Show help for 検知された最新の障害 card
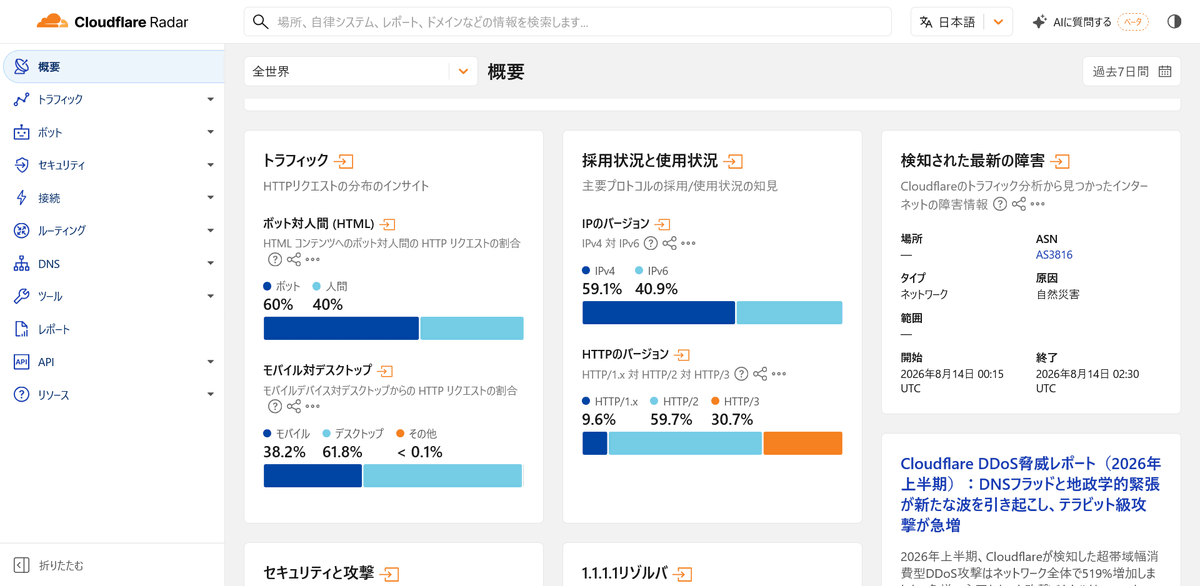Image resolution: width=1200 pixels, height=586 pixels. click(1000, 204)
